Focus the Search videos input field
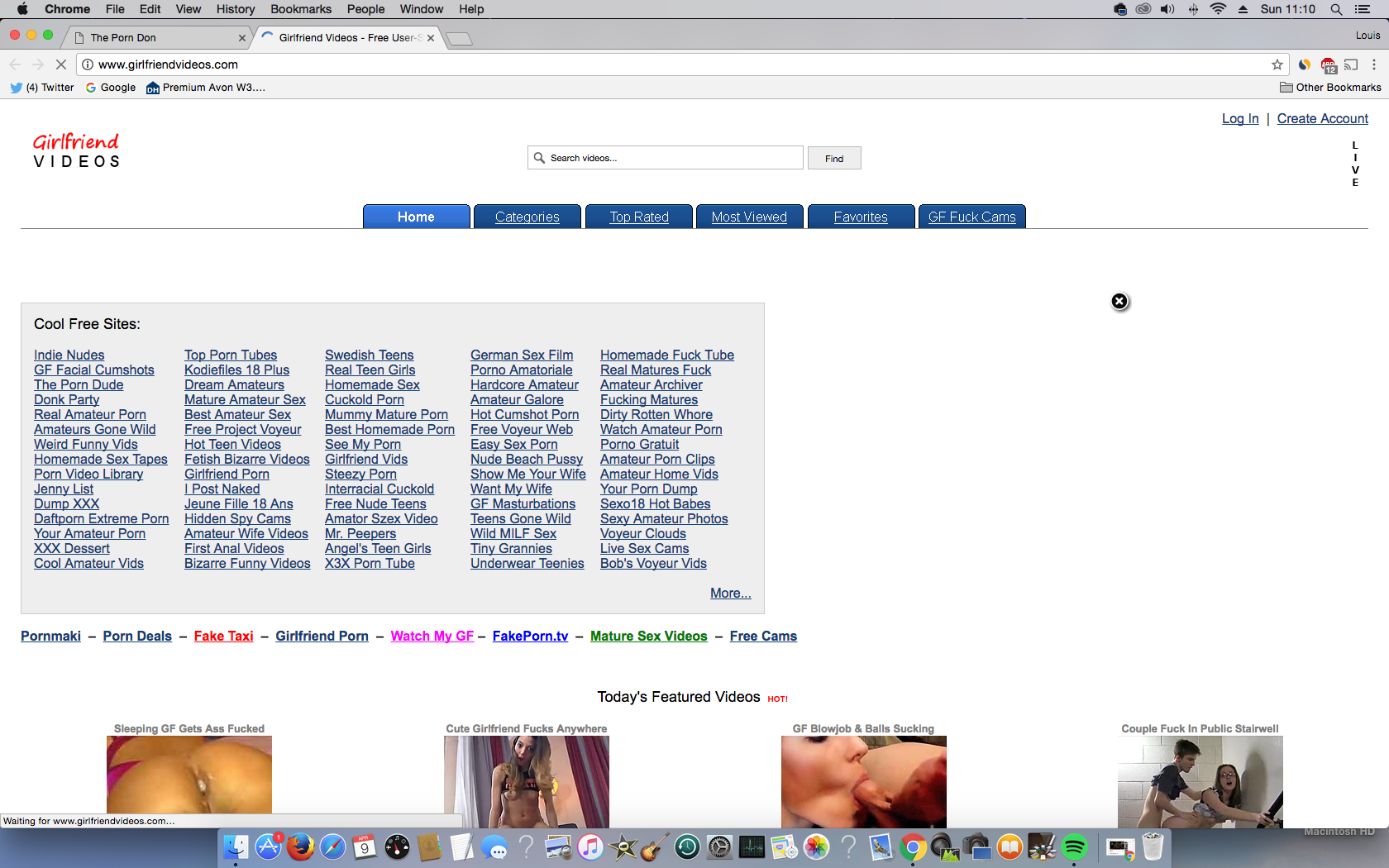The image size is (1389, 868). [x=666, y=158]
